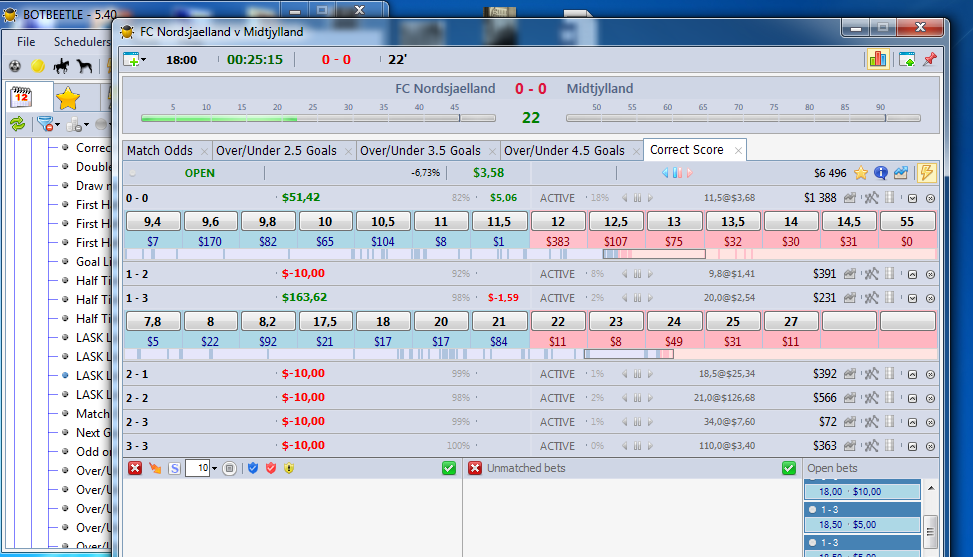Open the blue market info icon

[881, 173]
